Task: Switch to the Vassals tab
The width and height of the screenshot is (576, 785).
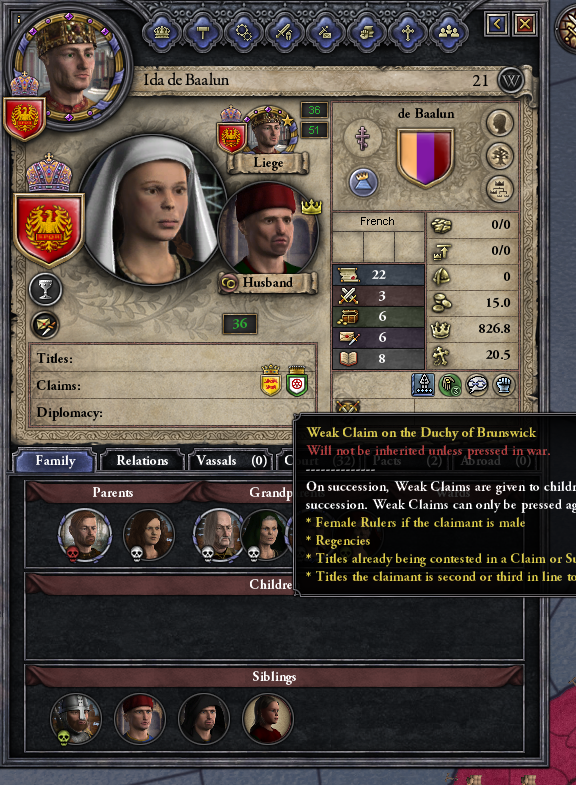Action: click(231, 461)
